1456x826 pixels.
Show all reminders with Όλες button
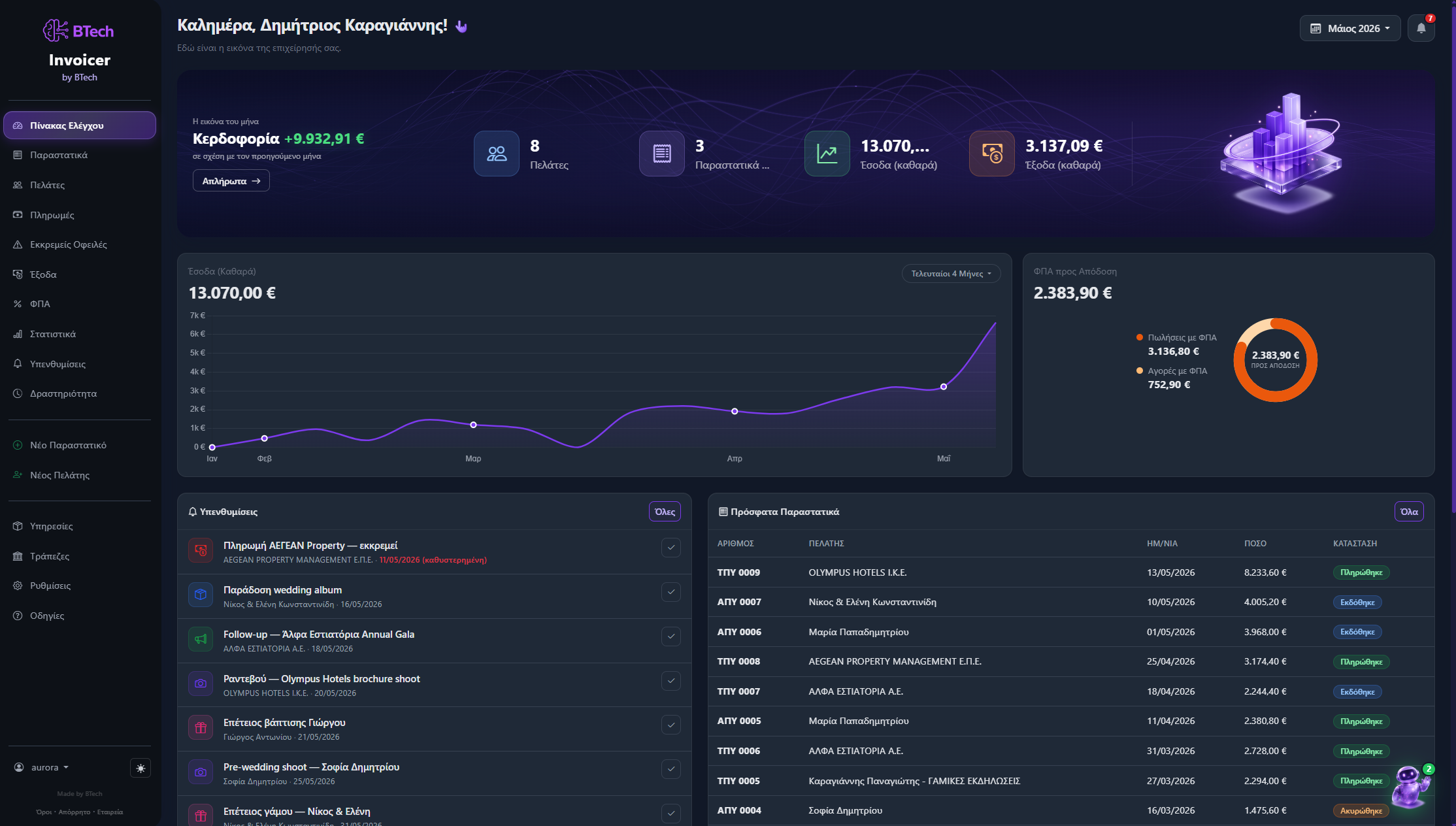point(665,512)
